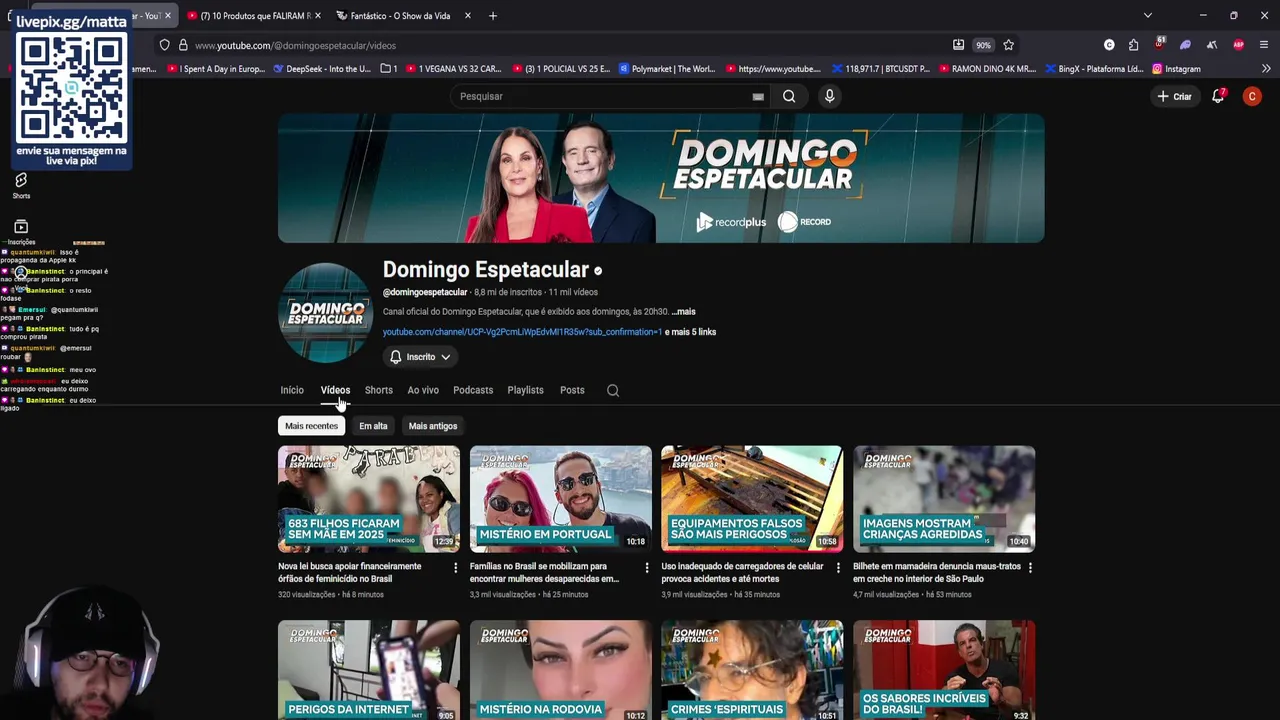Go to the Início channel tab
The width and height of the screenshot is (1280, 720).
292,390
